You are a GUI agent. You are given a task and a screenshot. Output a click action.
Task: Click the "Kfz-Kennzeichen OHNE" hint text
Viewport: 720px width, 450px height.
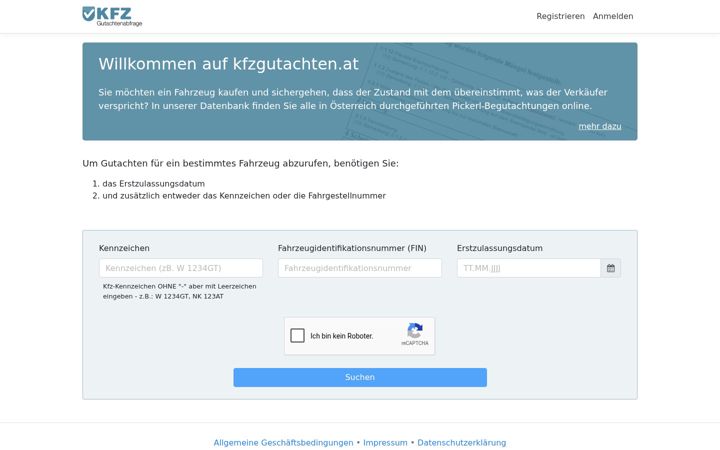pos(180,291)
